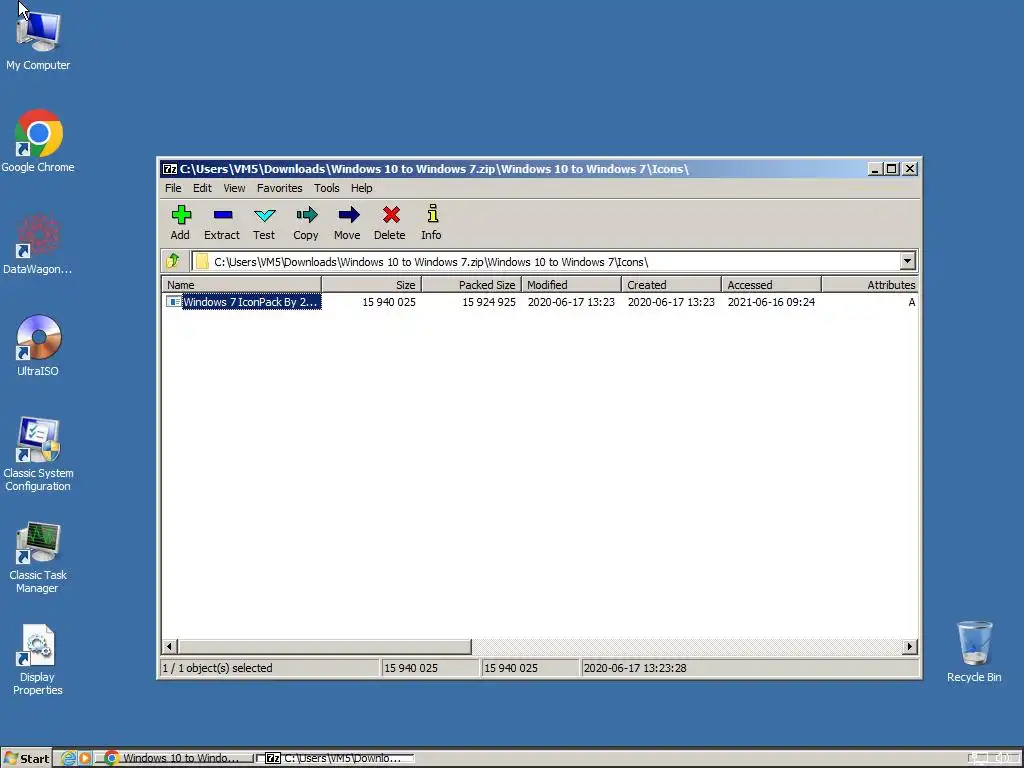Click the 15 924 925 packed size cell
Screen dimensions: 1024x768
click(488, 302)
